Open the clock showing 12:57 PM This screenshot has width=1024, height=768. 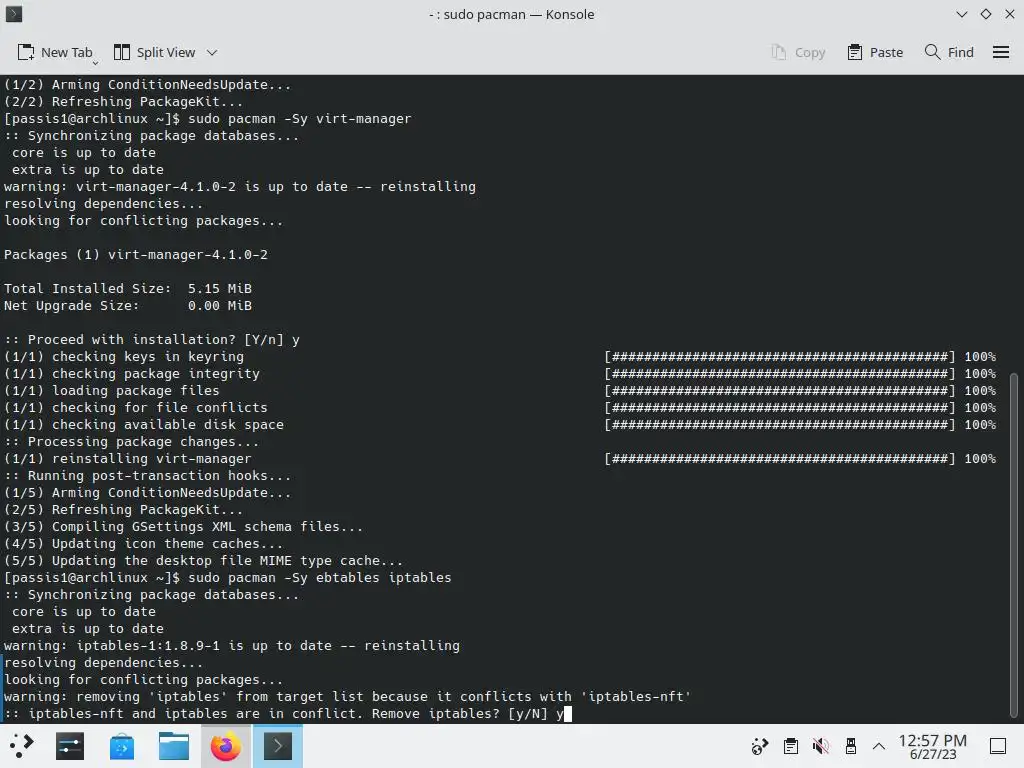(x=932, y=746)
